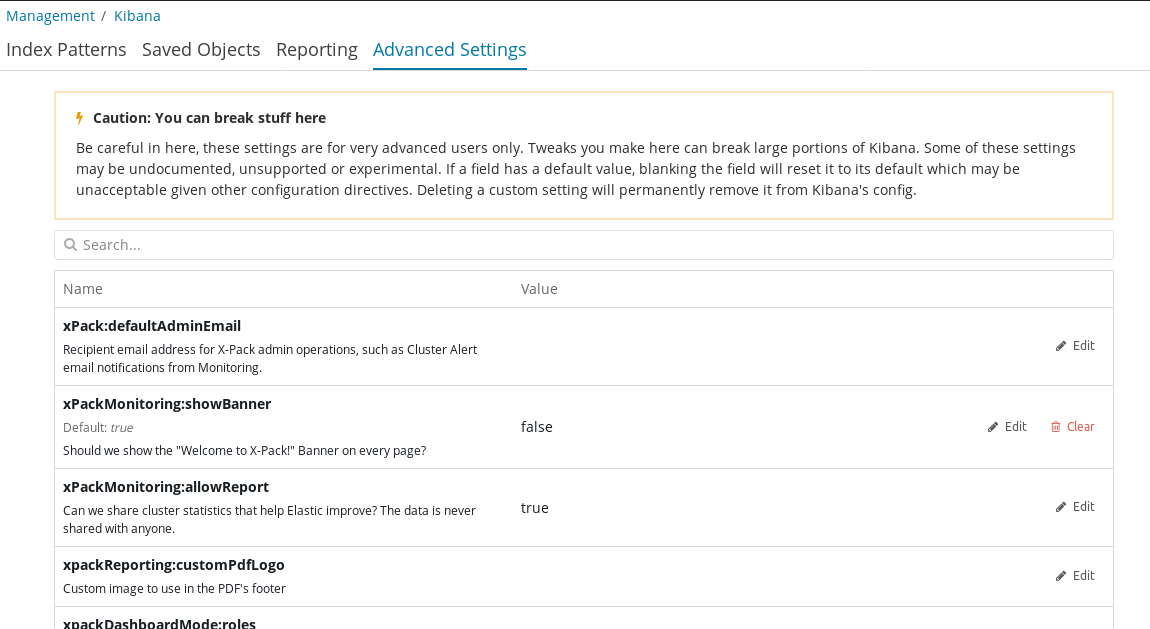
Task: Click the false value of showBanner
Action: 537,427
